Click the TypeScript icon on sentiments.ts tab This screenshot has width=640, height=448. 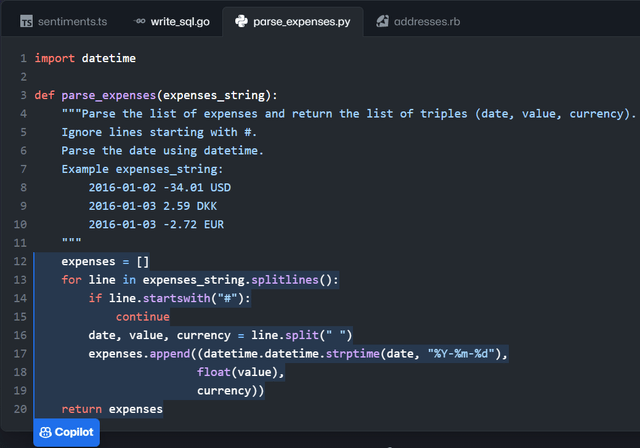[26, 21]
